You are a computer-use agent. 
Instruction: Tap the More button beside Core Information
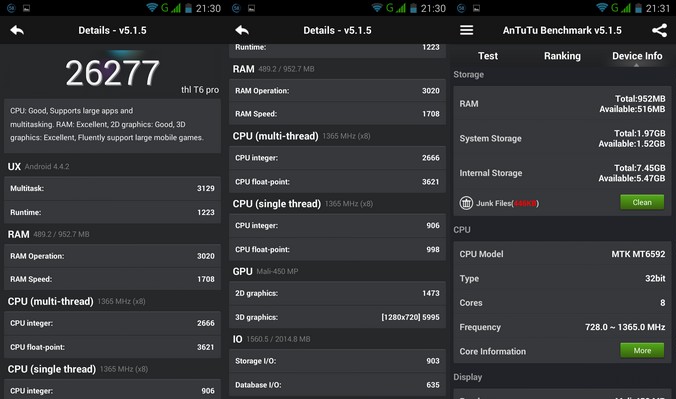[x=642, y=351]
